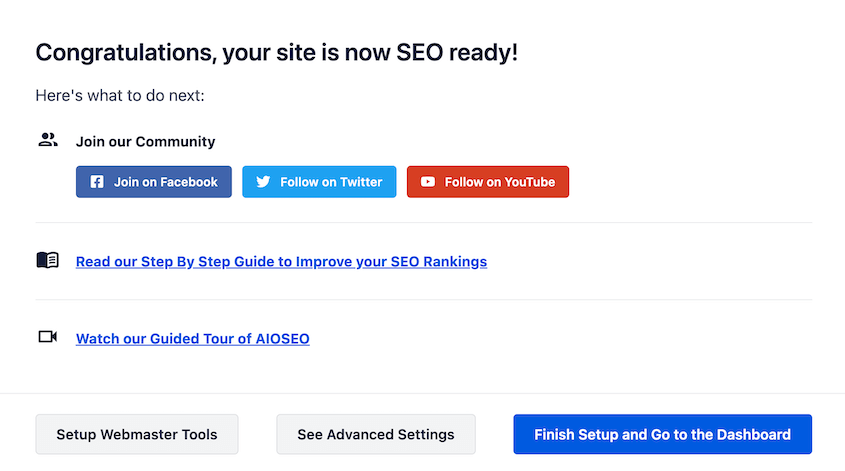The height and width of the screenshot is (471, 845).
Task: Click the open book guide icon
Action: (x=47, y=260)
